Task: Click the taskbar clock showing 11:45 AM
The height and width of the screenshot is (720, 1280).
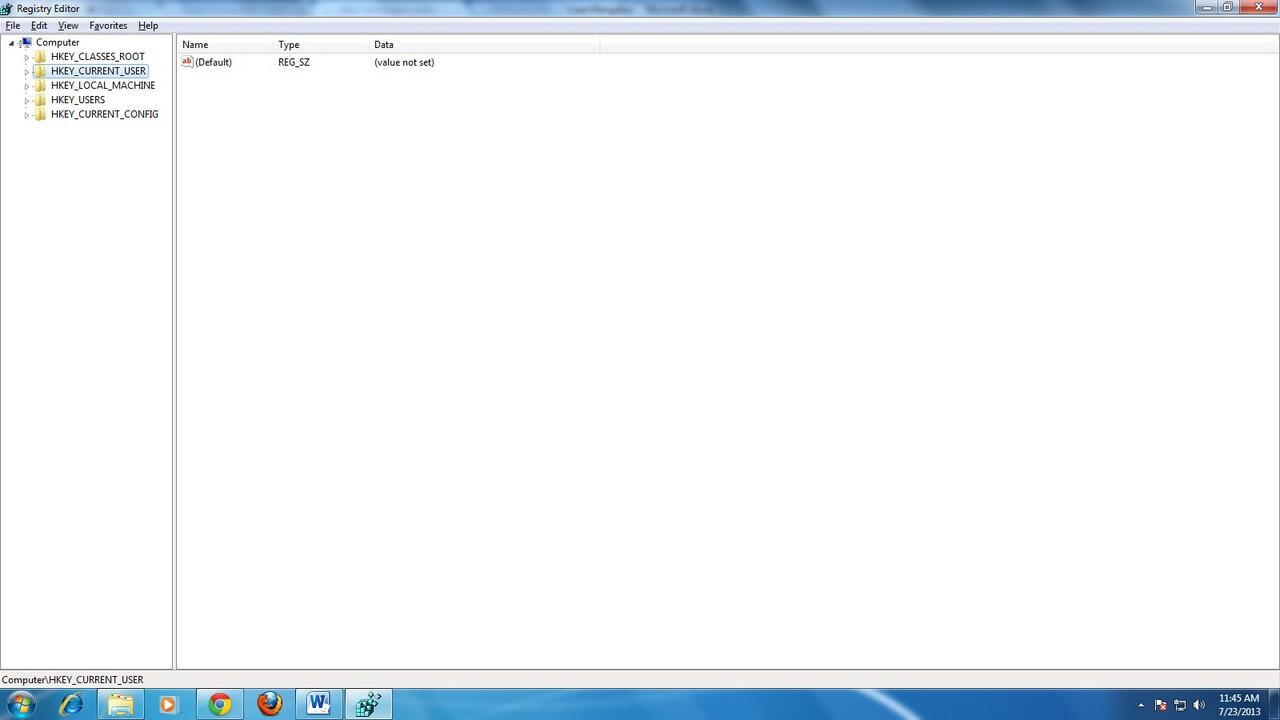Action: pos(1239,705)
